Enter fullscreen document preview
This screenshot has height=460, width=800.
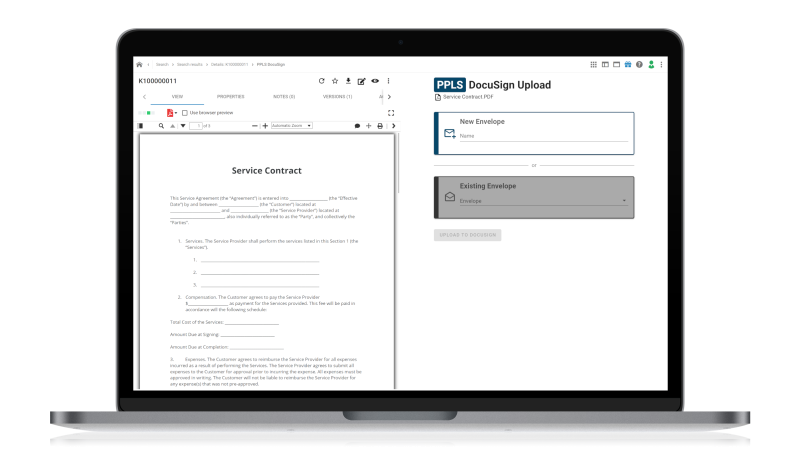tap(391, 113)
